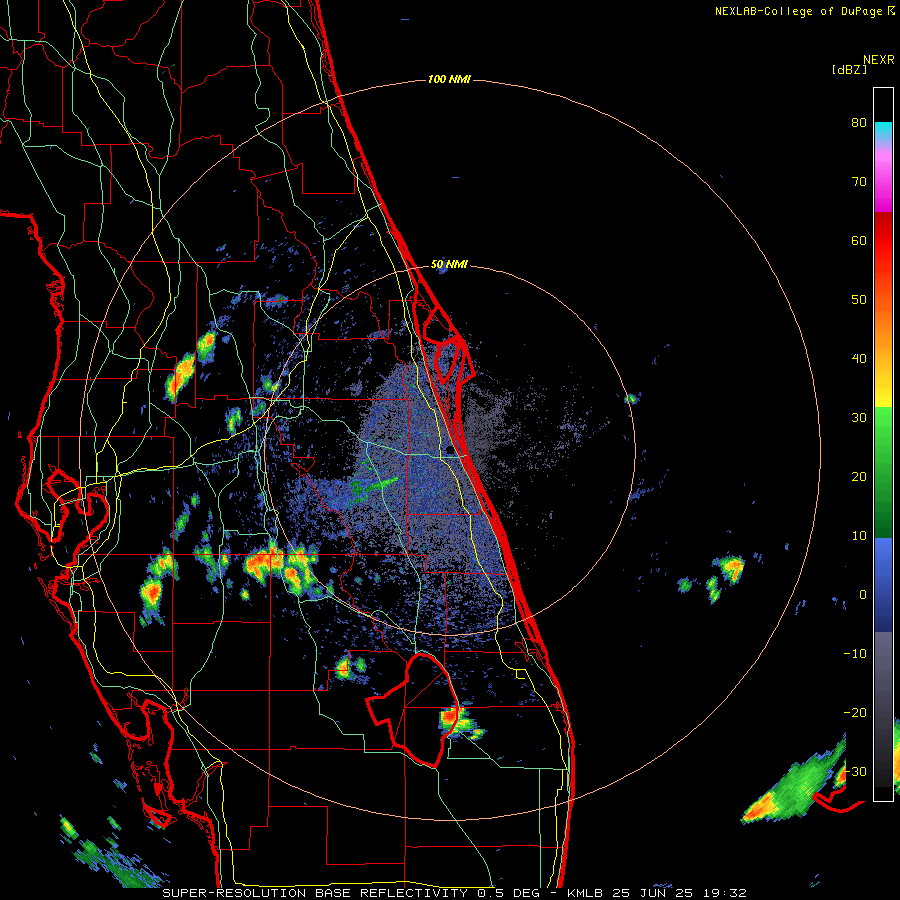Click the -20 value on the dBZ scale
The image size is (900, 900).
pos(855,713)
